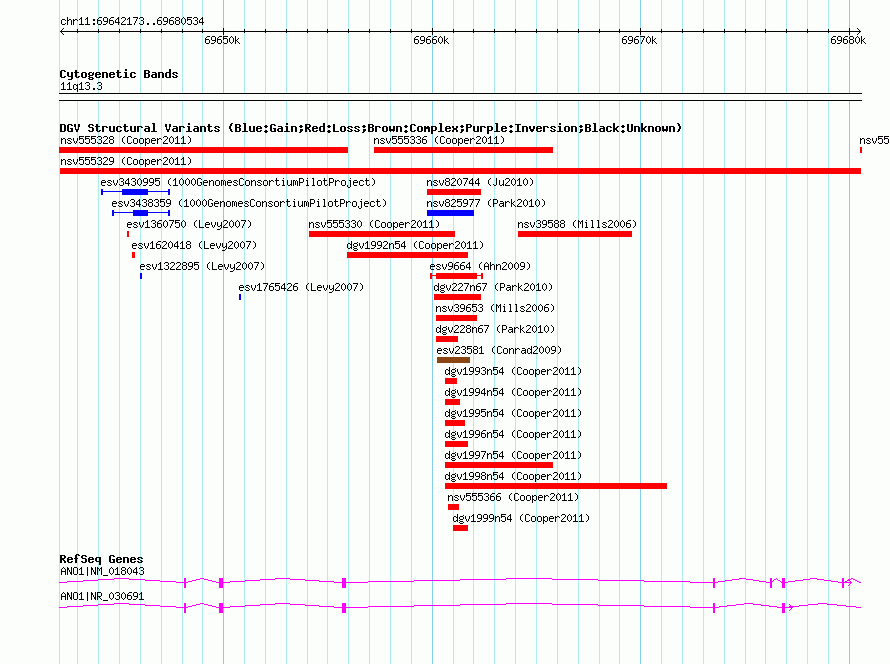
Task: Click the esv1360750 (Levy2007) label
Action: click(189, 224)
